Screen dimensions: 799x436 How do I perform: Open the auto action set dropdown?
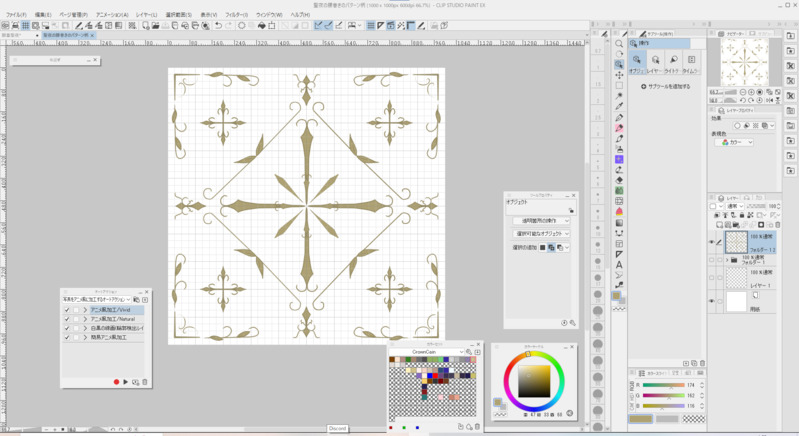click(96, 299)
